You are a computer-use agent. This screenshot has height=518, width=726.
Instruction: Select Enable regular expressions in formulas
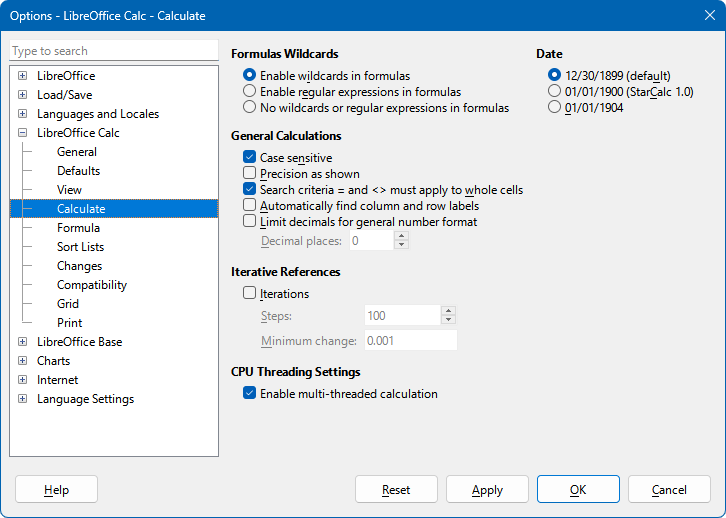point(249,91)
